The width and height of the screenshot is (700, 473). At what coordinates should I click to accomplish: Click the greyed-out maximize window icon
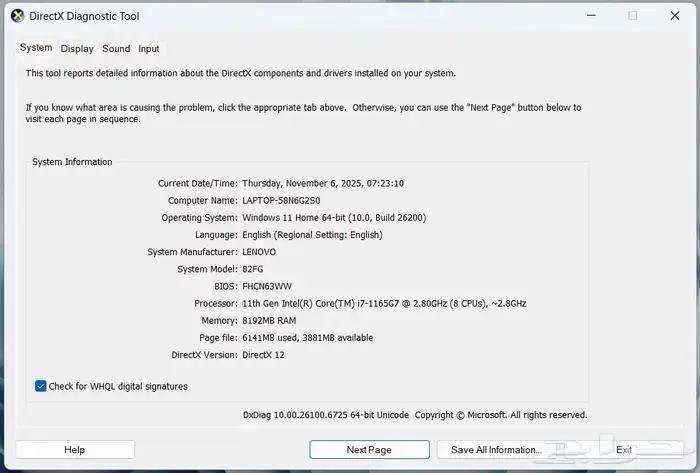pos(633,16)
